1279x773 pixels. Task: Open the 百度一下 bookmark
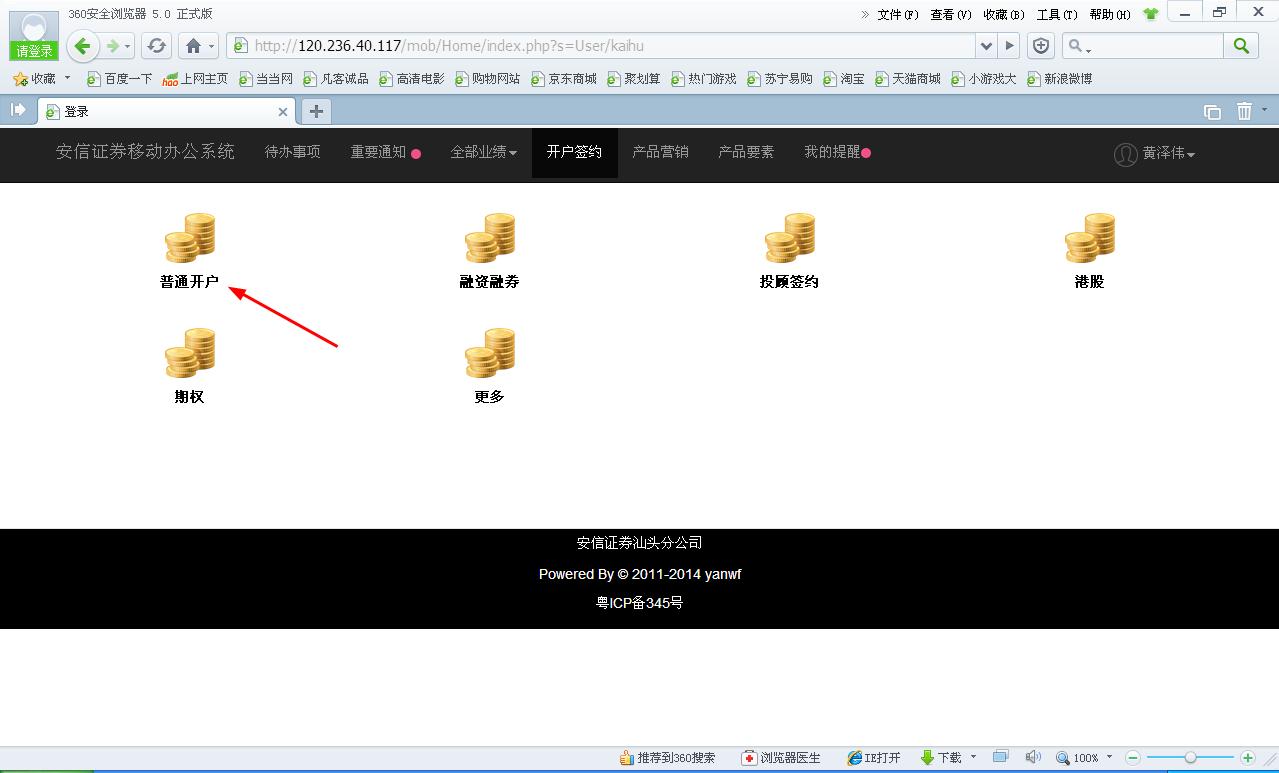point(120,78)
